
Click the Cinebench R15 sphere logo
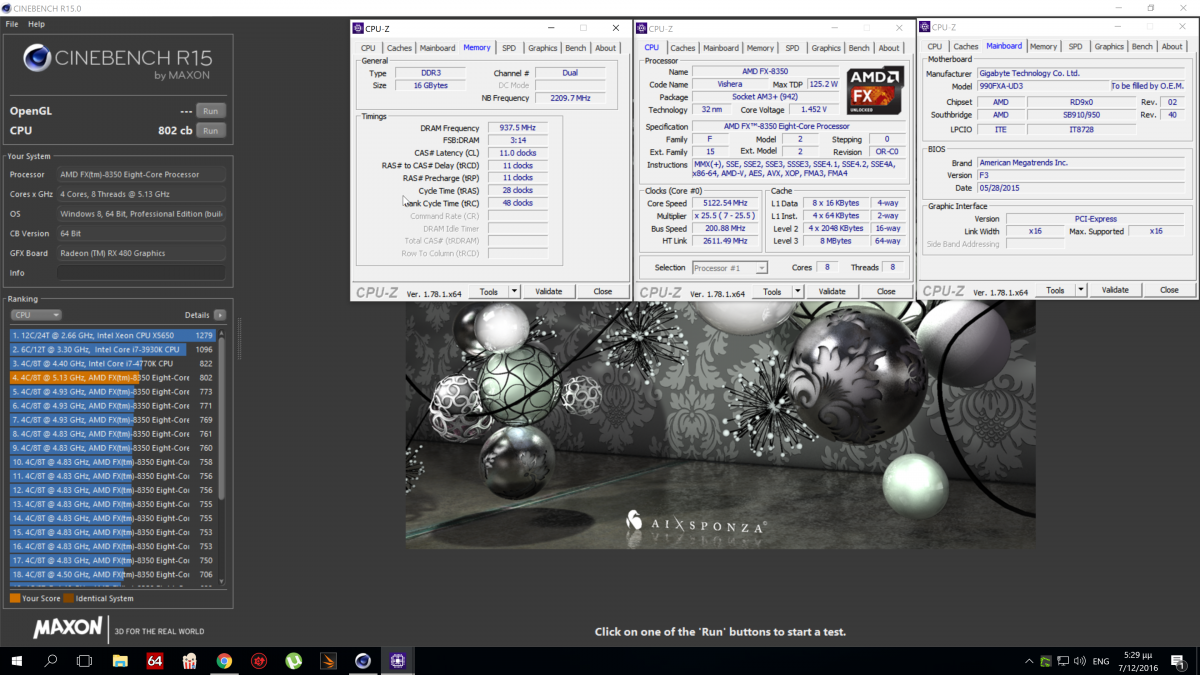38,60
